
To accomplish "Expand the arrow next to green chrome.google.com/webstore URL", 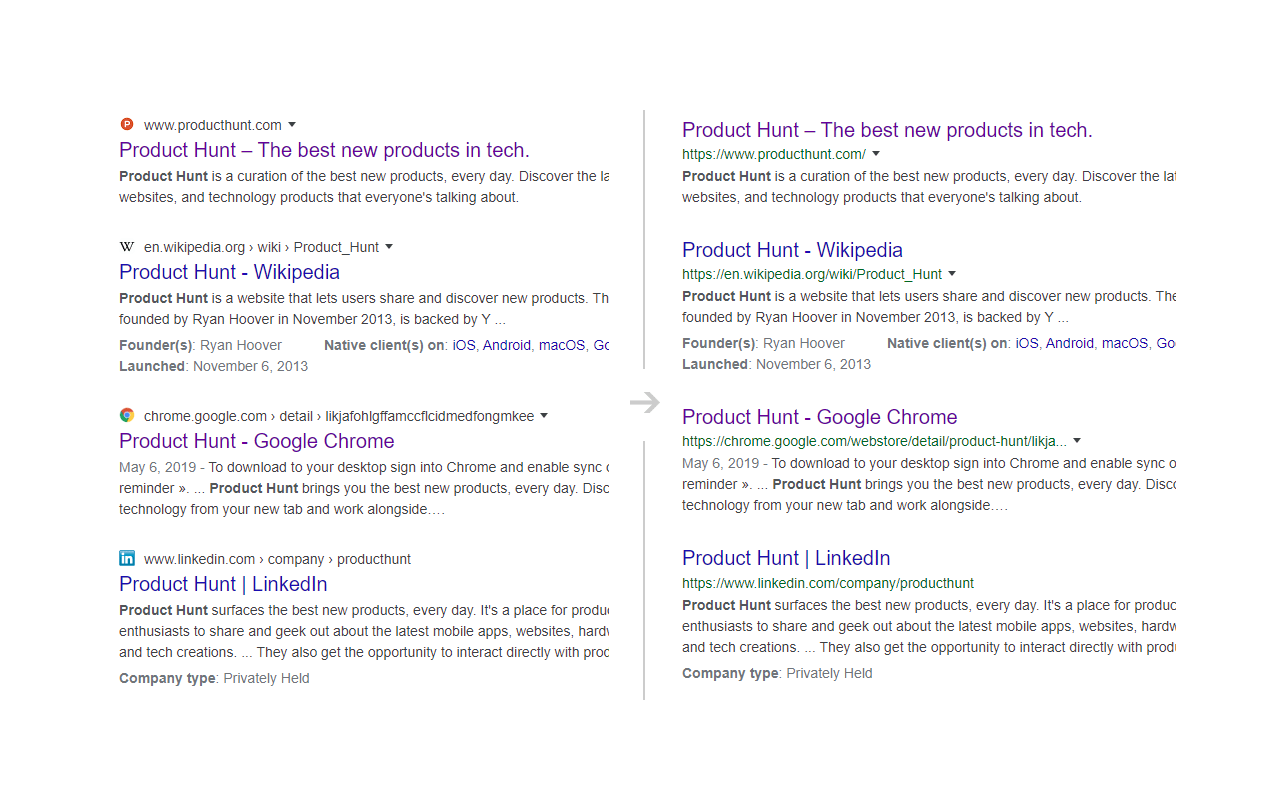I will click(1077, 441).
